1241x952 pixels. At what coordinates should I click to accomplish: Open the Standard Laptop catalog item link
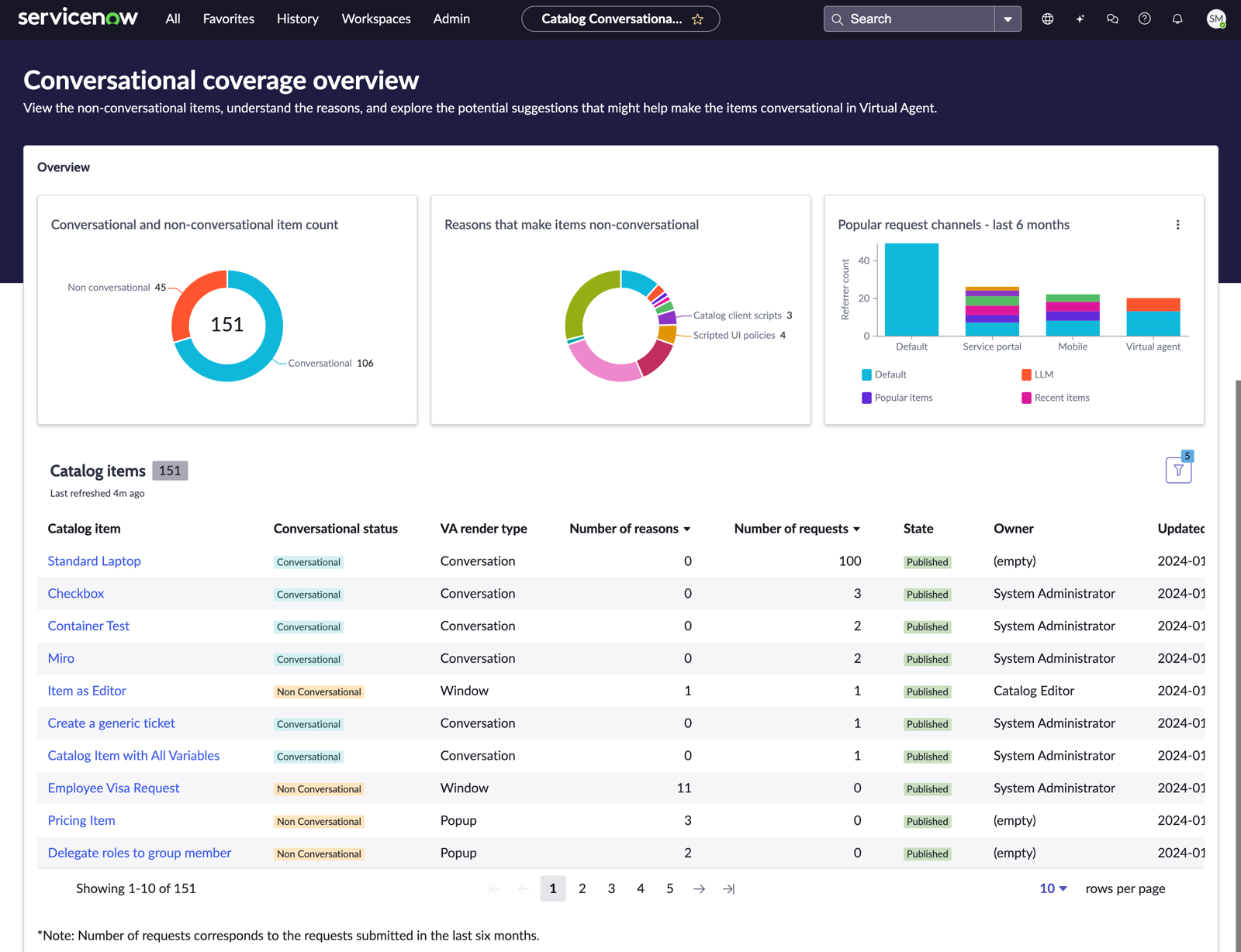pos(94,561)
